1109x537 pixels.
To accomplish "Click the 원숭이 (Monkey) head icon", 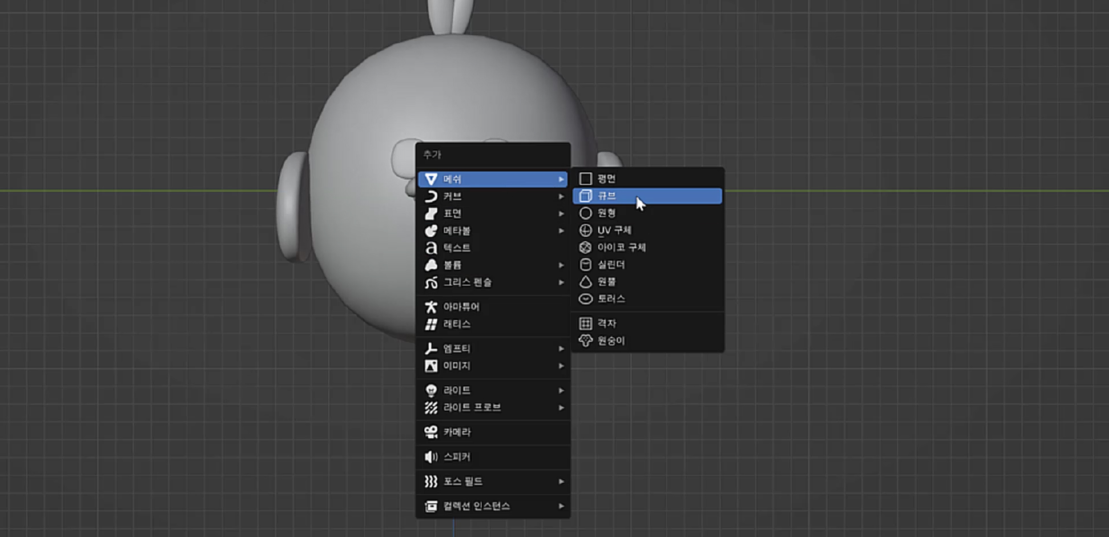I will tap(585, 341).
